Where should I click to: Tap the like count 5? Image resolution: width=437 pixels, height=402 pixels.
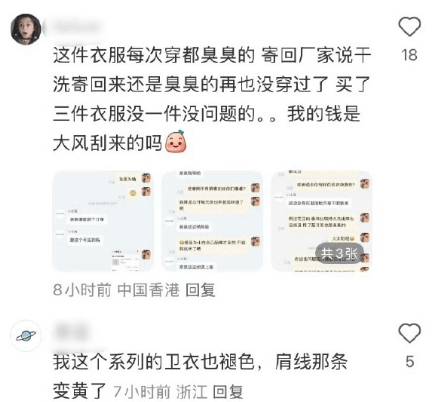pyautogui.click(x=410, y=362)
